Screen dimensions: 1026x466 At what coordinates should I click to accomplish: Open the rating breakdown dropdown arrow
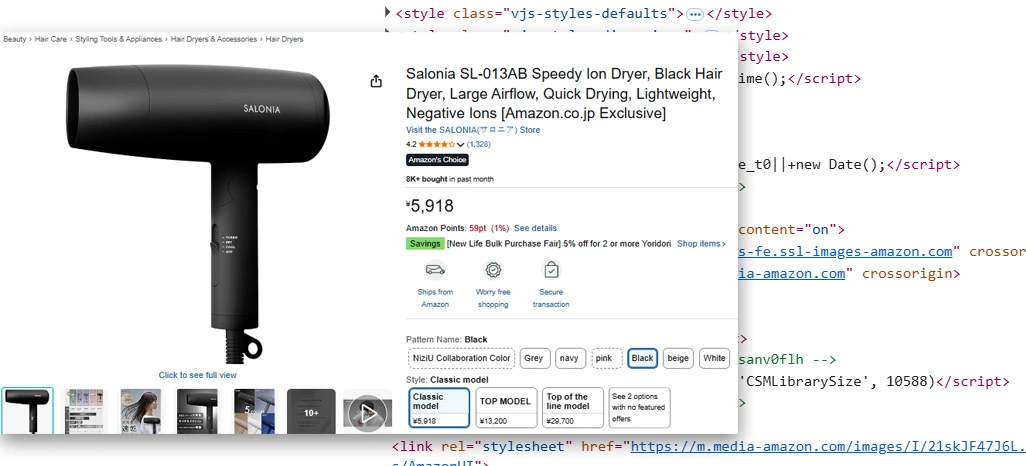(461, 145)
